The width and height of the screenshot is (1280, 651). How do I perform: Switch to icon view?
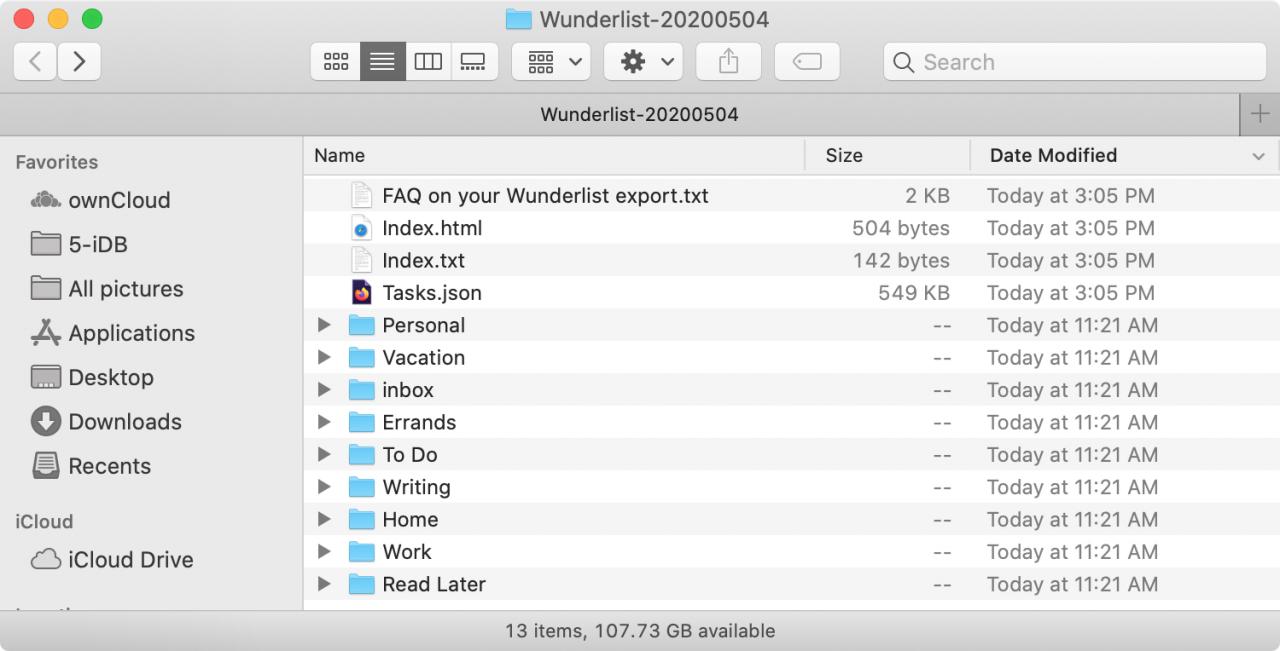click(336, 62)
